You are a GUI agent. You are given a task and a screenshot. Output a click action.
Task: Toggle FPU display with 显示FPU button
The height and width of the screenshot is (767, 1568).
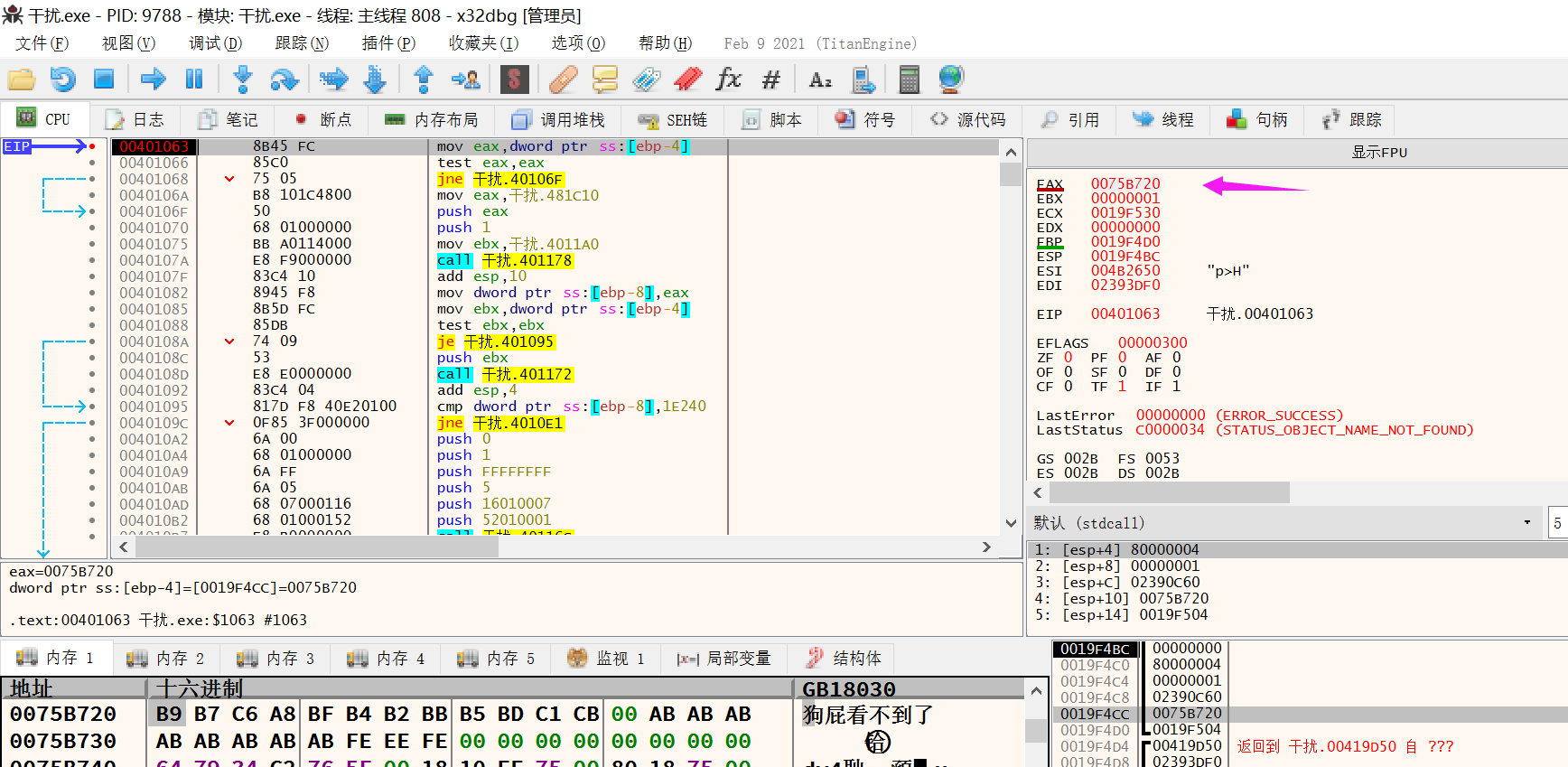[x=1378, y=153]
